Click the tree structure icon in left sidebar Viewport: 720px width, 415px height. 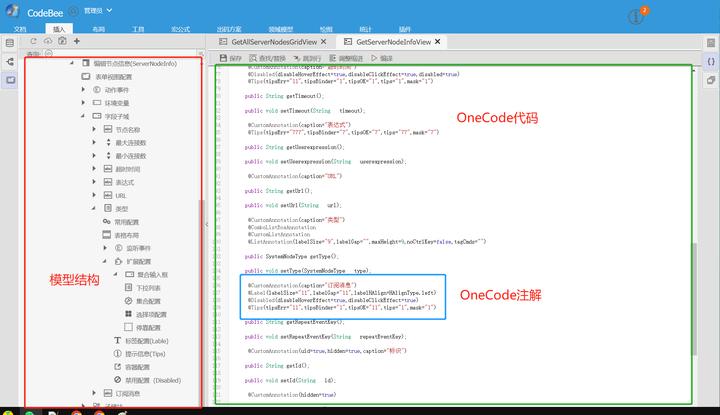point(10,61)
